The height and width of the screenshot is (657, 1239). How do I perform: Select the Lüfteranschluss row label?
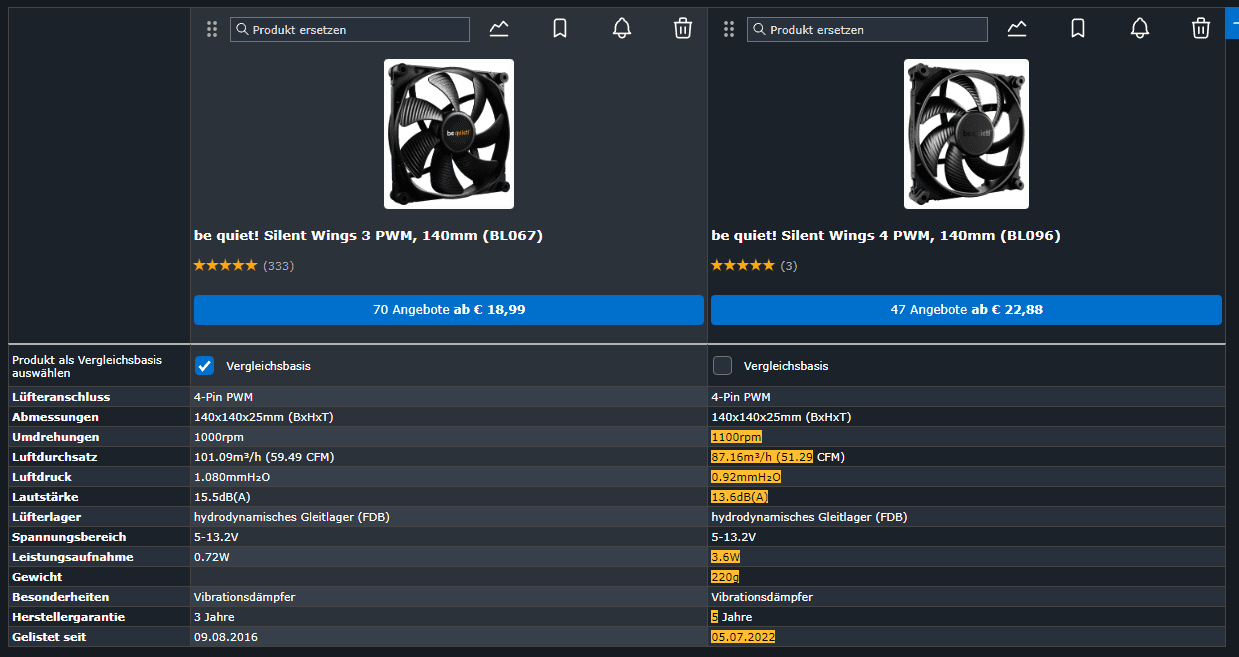tap(61, 397)
